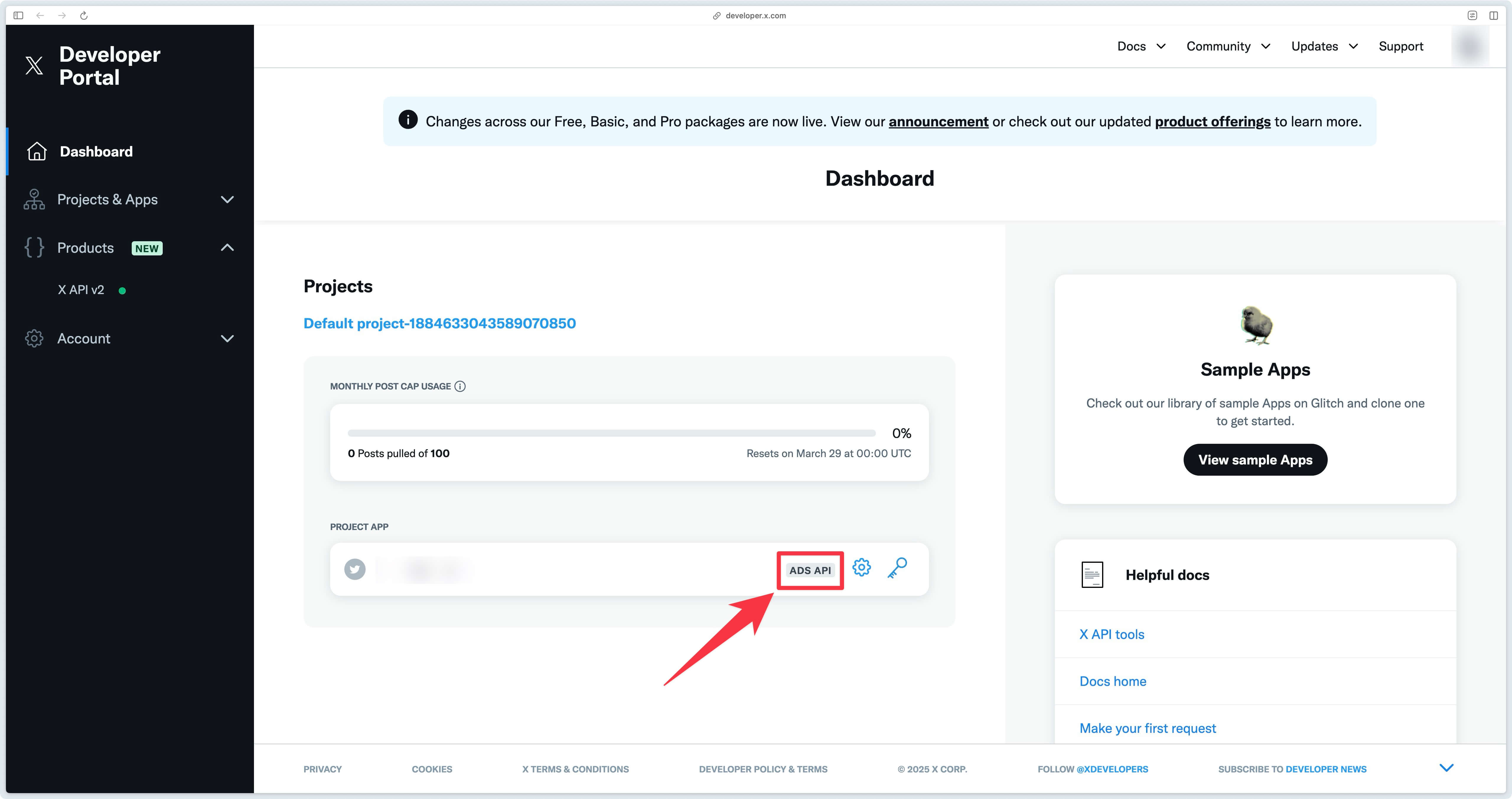This screenshot has width=1512, height=799.
Task: Open the Default project link
Action: (x=440, y=324)
